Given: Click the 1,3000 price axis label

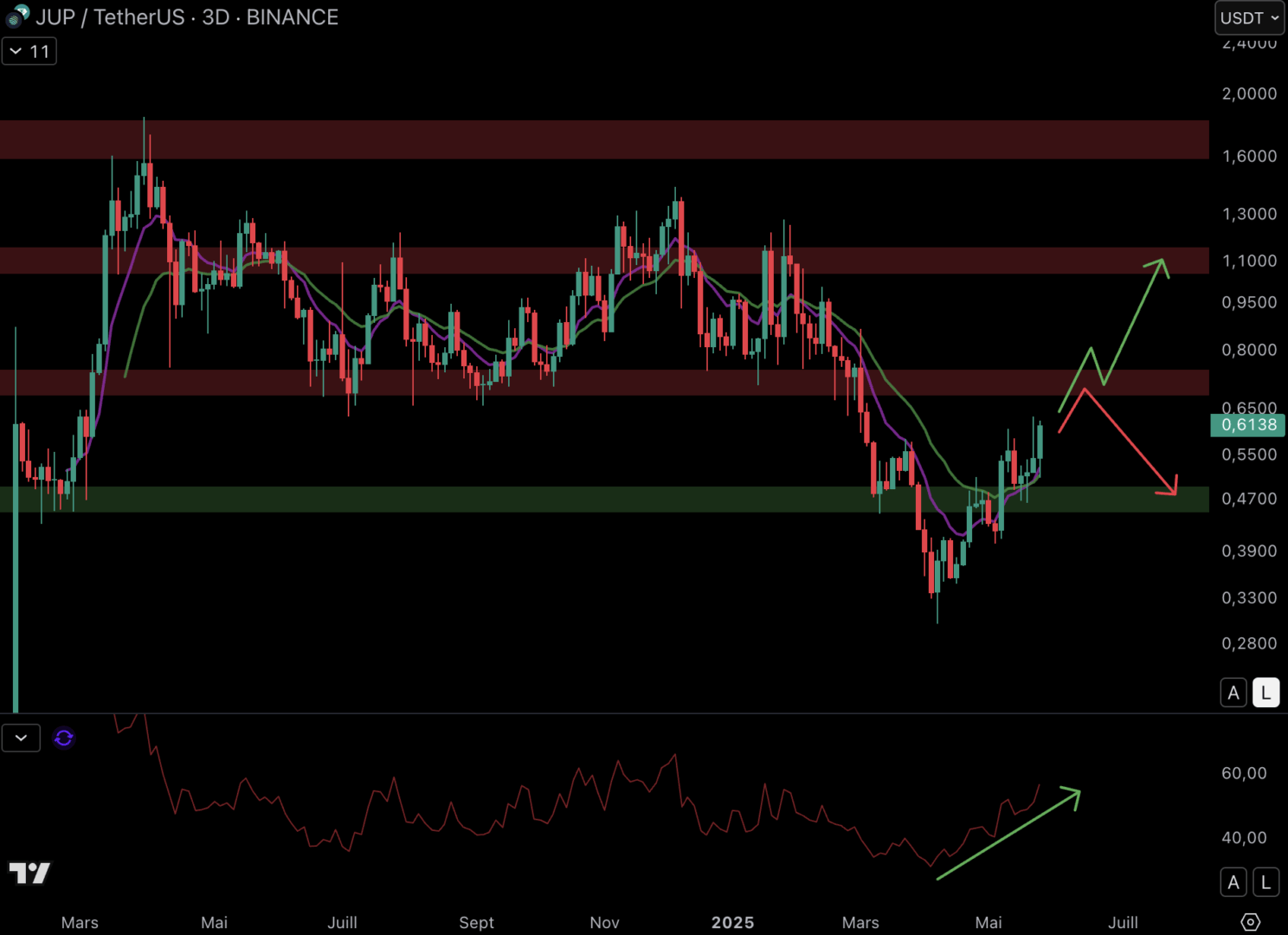Looking at the screenshot, I should point(1249,214).
